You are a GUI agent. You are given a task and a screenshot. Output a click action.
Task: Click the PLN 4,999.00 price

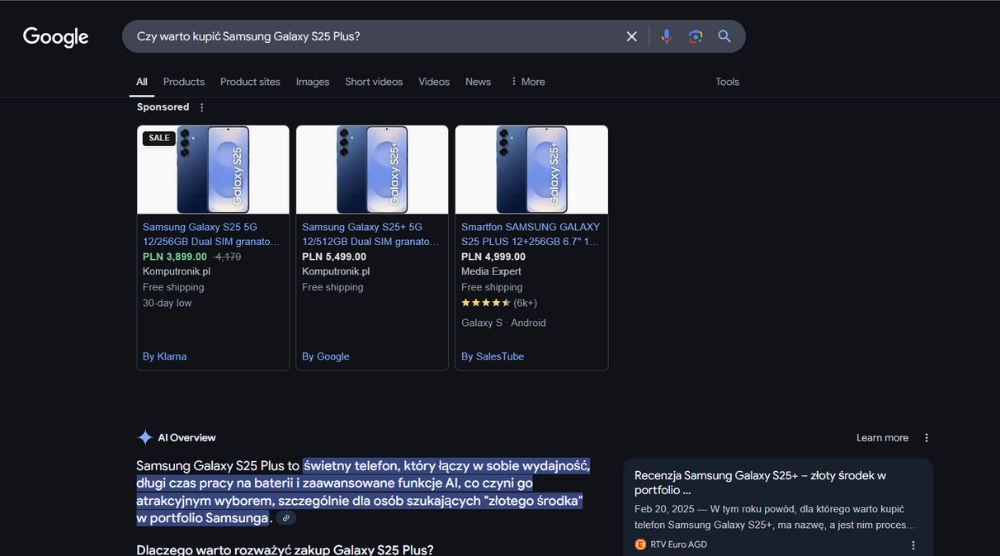click(x=493, y=256)
